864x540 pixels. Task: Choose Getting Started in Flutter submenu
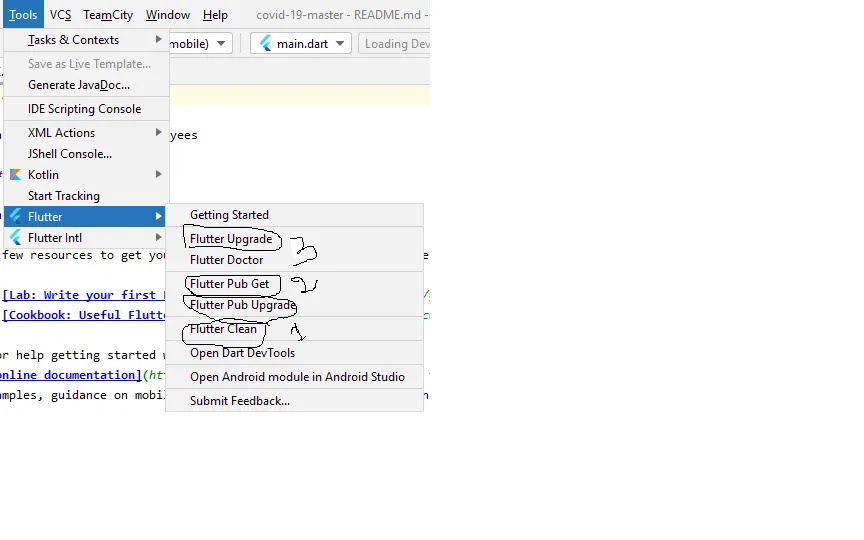[x=294, y=215]
